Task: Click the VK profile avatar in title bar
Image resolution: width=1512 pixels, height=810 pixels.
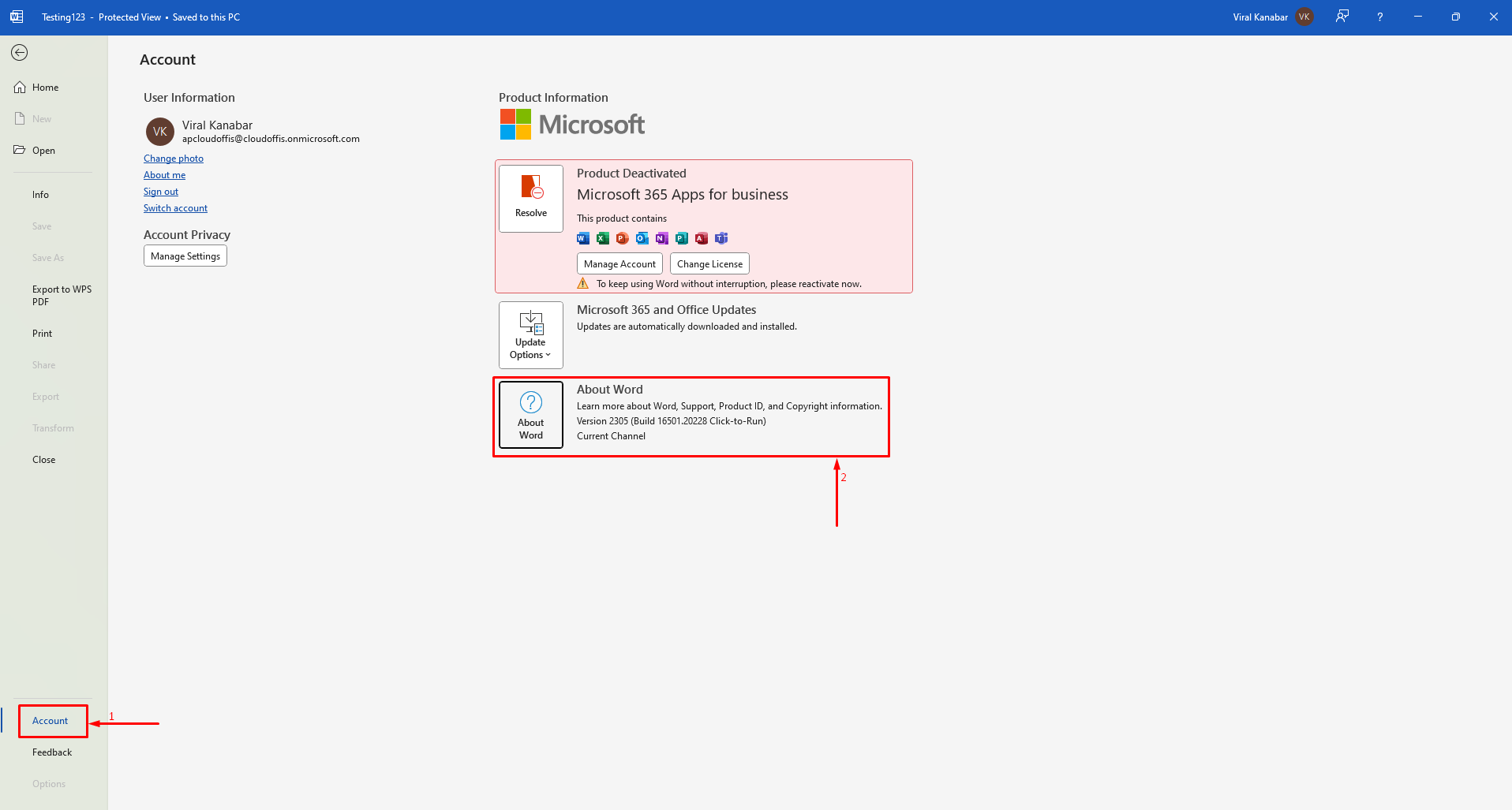Action: pos(1304,17)
